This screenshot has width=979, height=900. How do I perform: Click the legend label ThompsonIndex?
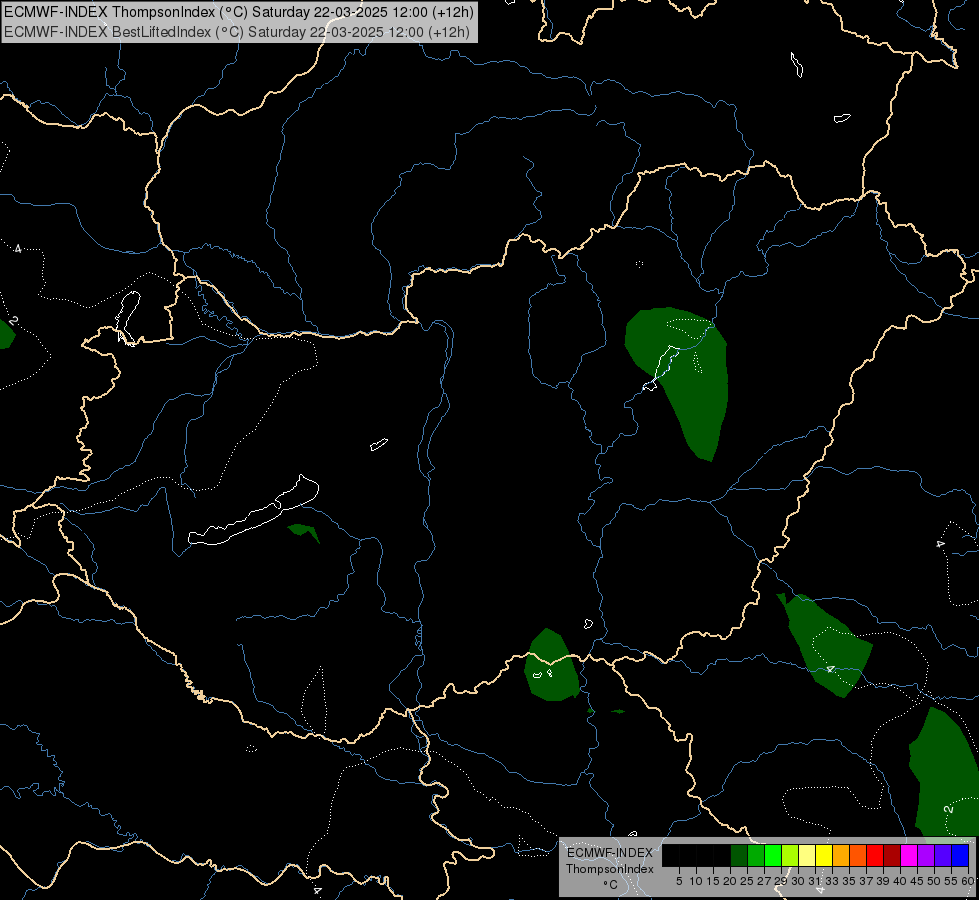click(609, 869)
